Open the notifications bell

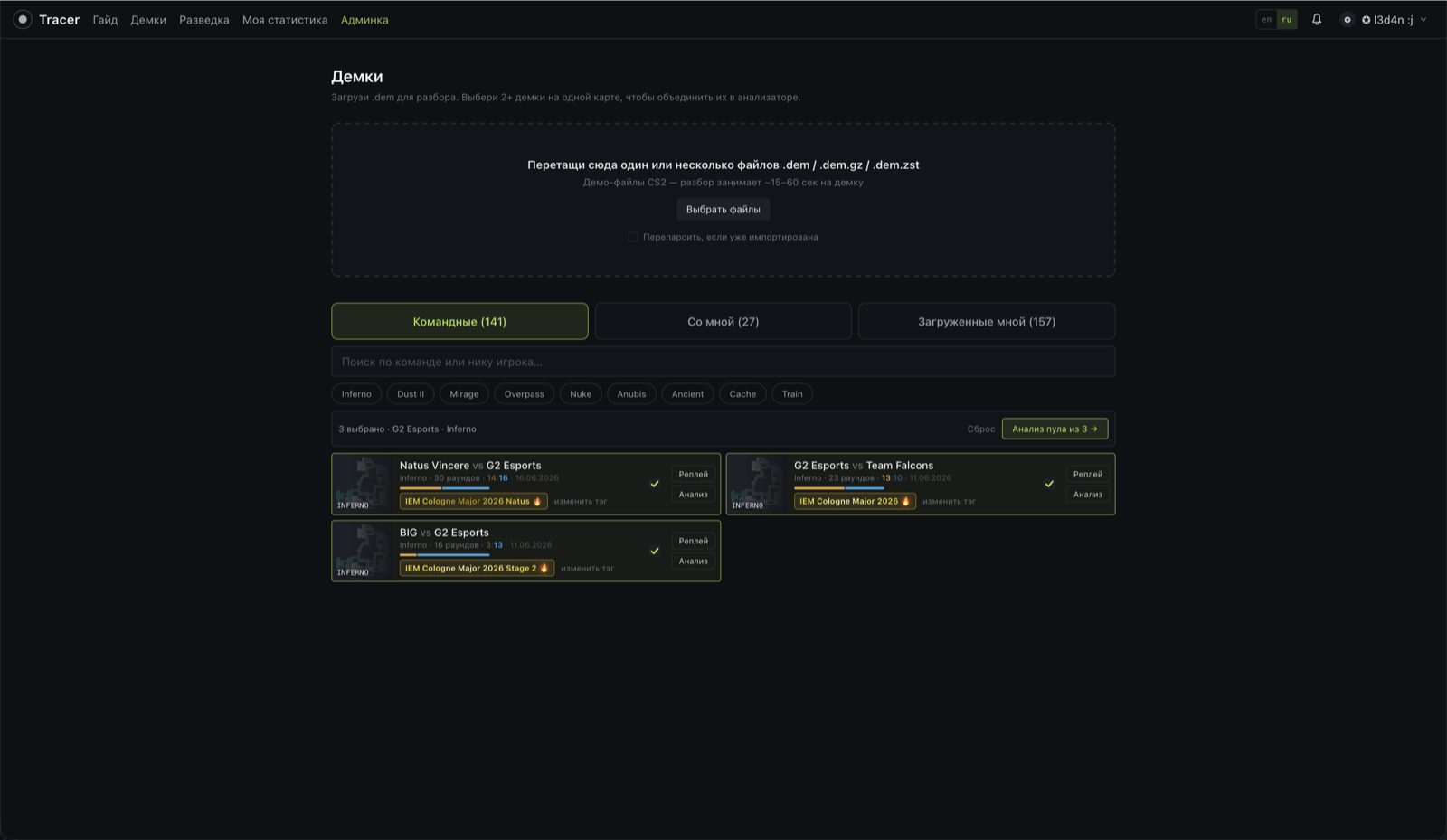(x=1317, y=19)
